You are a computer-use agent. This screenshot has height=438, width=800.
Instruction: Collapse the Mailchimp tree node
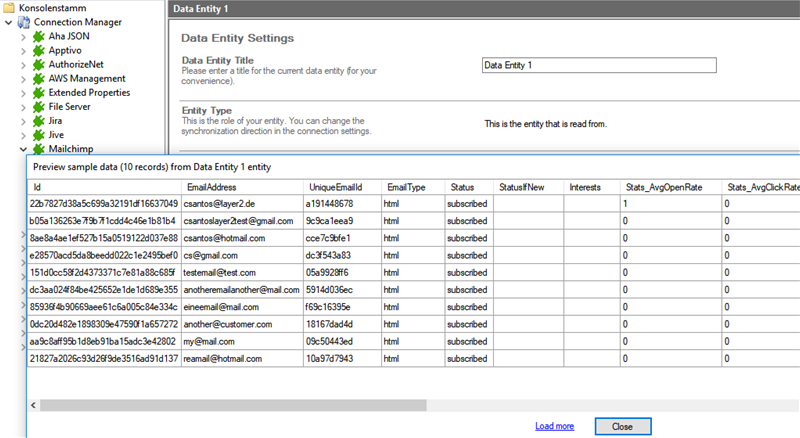[23, 149]
